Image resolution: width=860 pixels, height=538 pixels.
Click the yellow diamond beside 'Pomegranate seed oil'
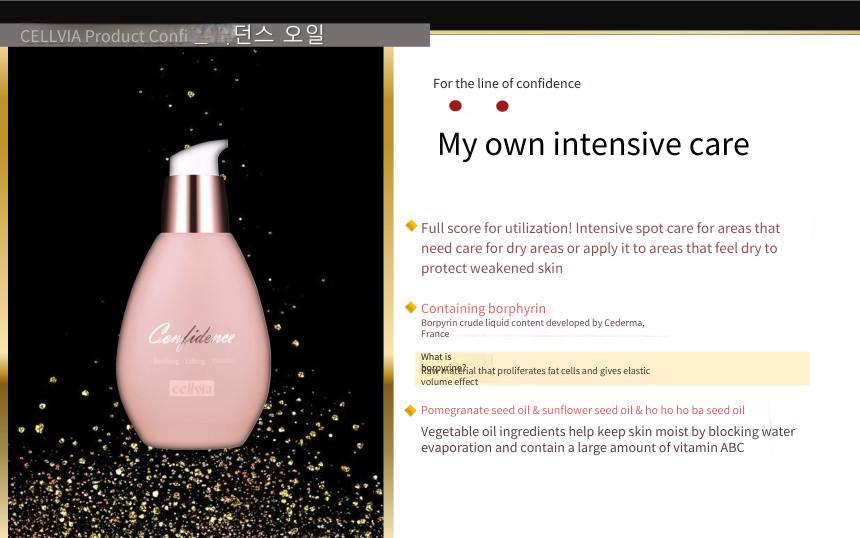point(410,410)
